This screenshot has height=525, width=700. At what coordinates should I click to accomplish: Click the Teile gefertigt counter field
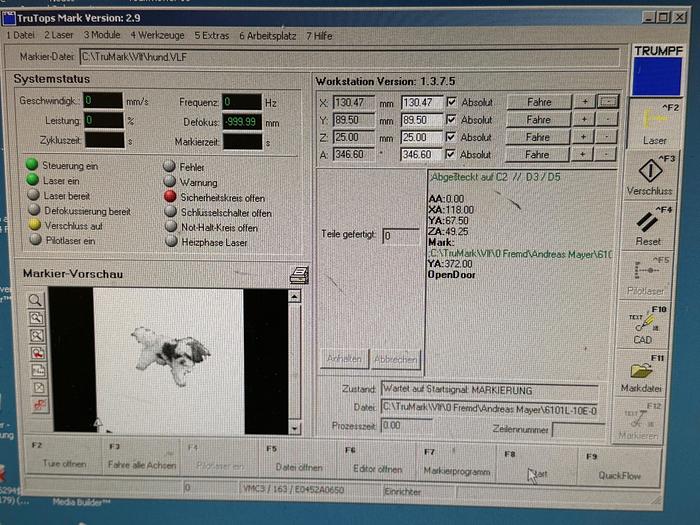(400, 236)
